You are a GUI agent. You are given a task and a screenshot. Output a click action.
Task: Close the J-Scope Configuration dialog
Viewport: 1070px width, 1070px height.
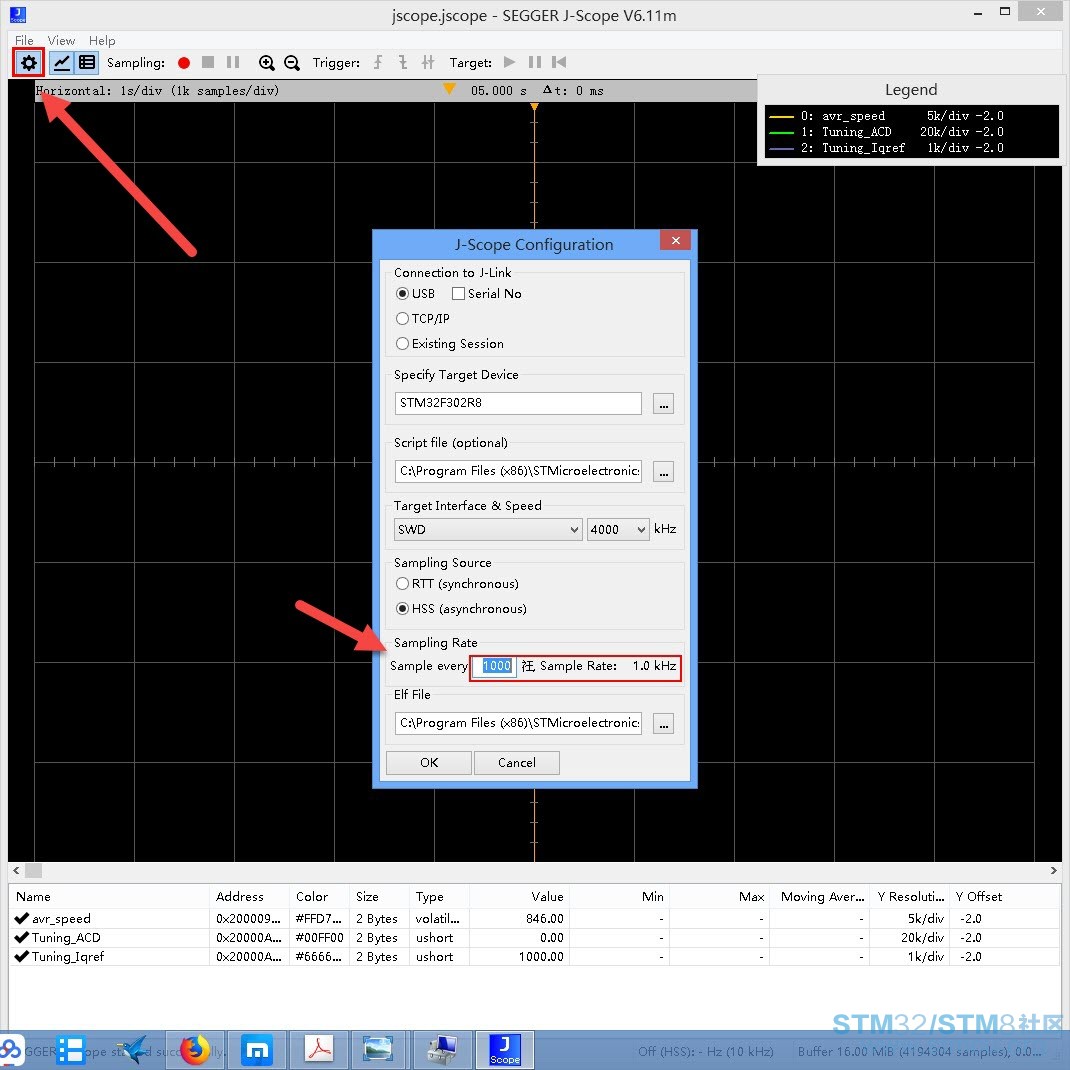pos(675,240)
